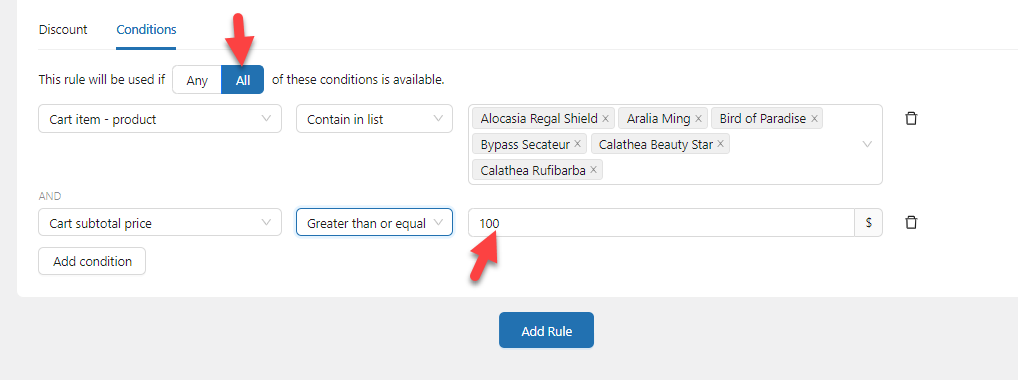This screenshot has height=380, width=1018.
Task: Open the Cart subtotal price dropdown
Action: (x=160, y=223)
